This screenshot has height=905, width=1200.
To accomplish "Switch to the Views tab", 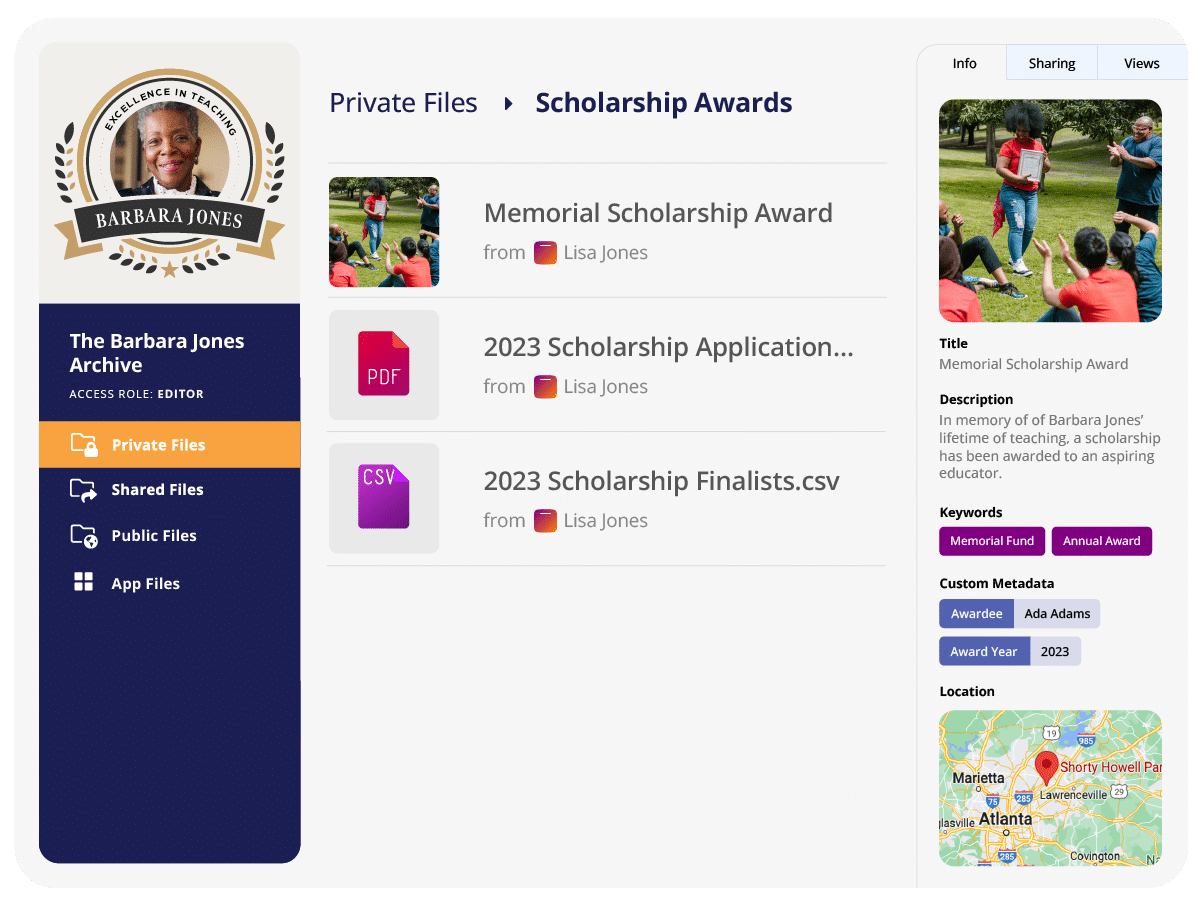I will pos(1141,62).
